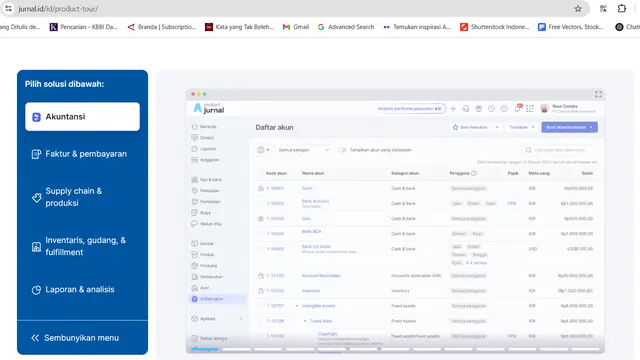Toggle "Tampilkan akun yang diarsipkan" switch

[x=342, y=150]
